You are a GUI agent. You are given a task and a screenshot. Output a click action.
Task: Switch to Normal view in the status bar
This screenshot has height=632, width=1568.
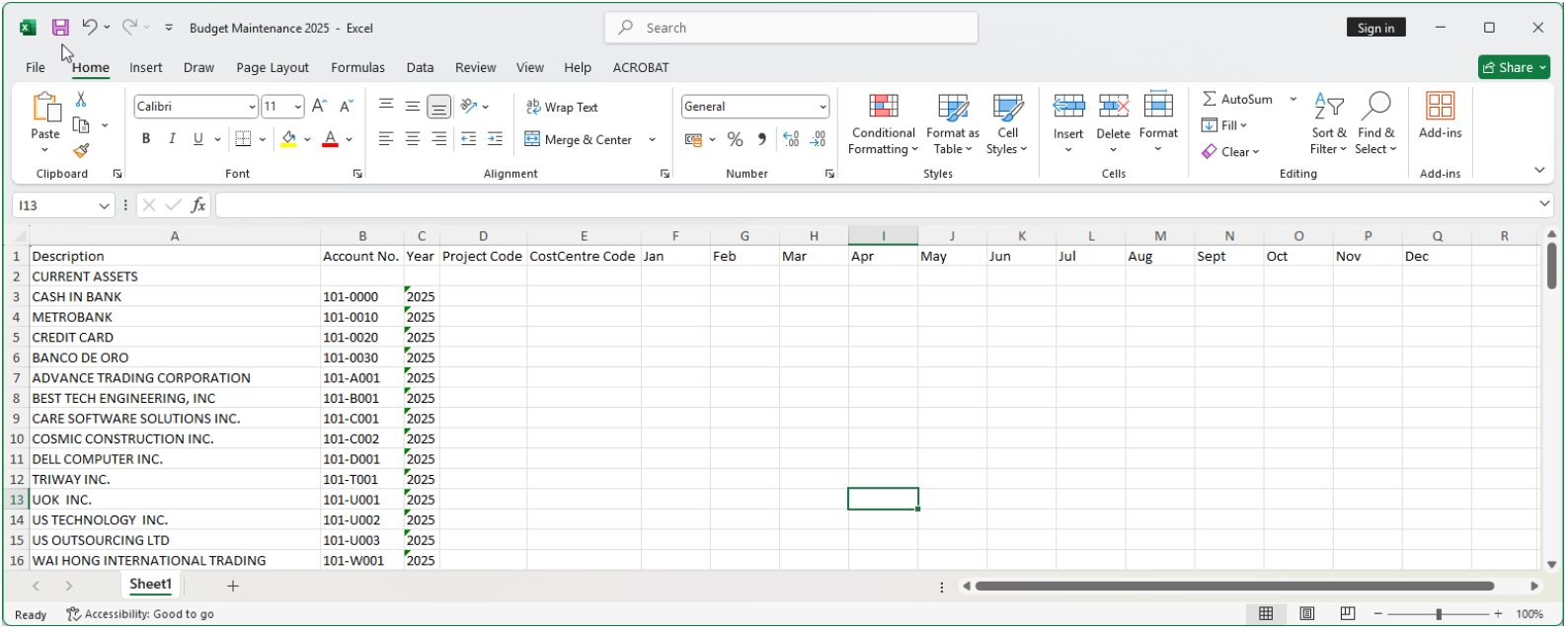(x=1266, y=615)
